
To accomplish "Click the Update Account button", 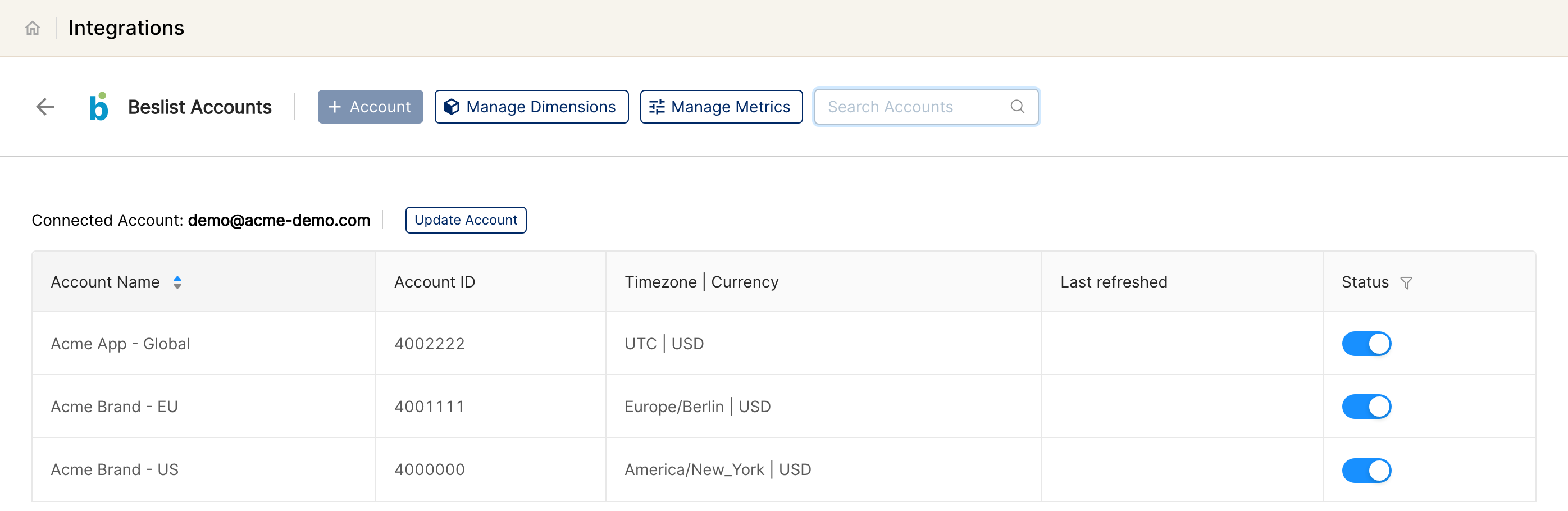I will tap(466, 220).
